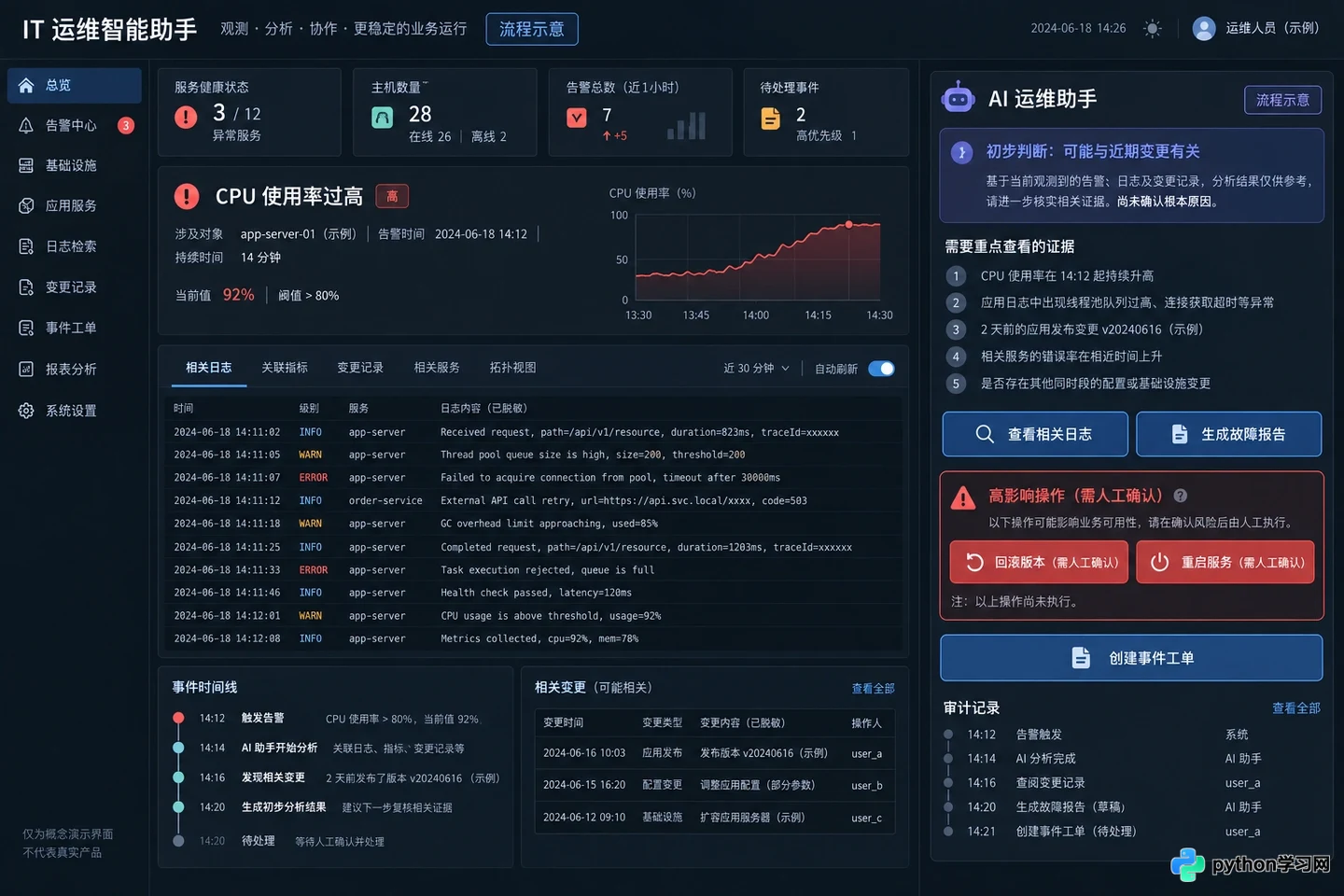This screenshot has height=896, width=1344.
Task: Click change row 调整应用配置 (部分参数)
Action: [714, 785]
